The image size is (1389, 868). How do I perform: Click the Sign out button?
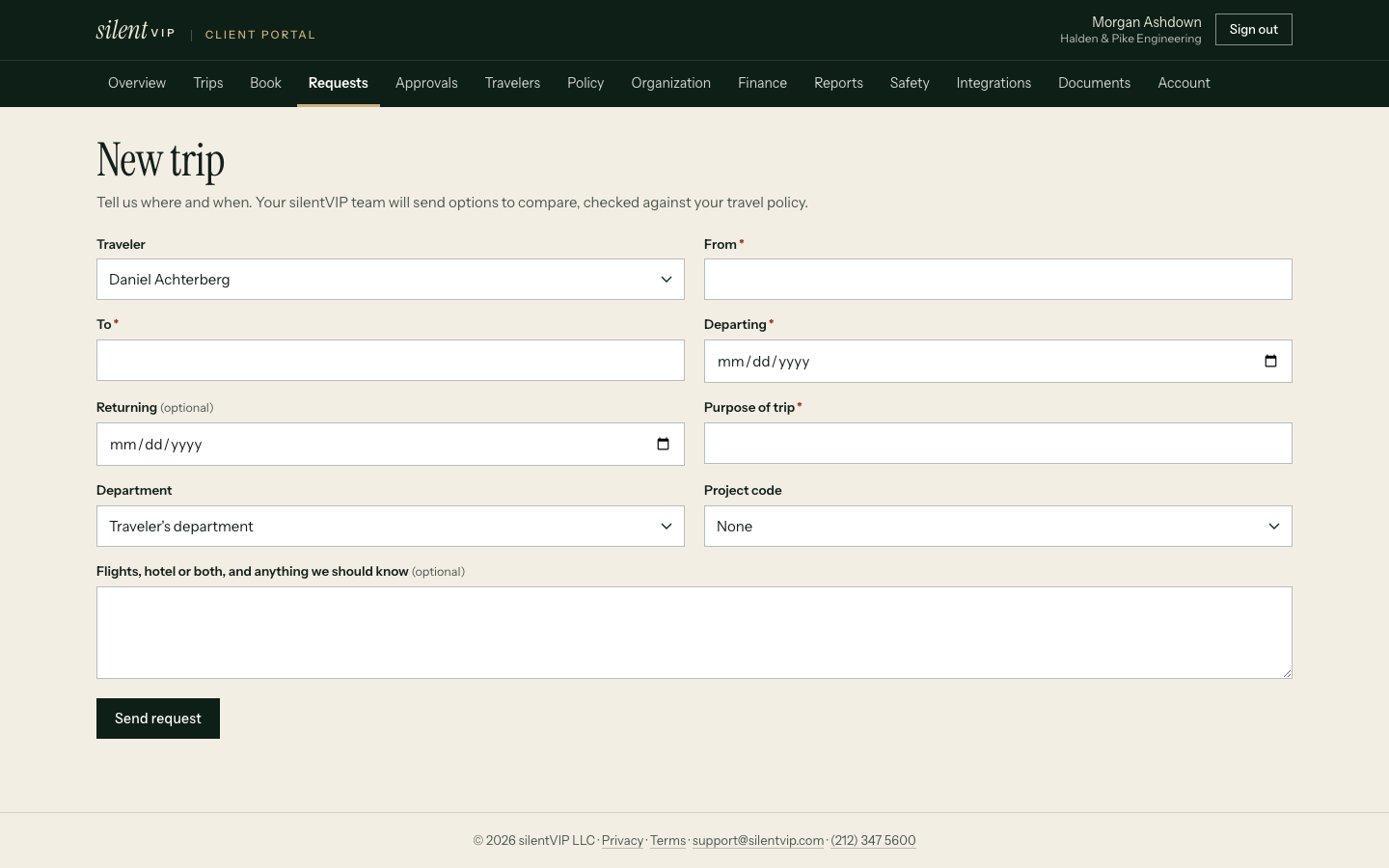coord(1254,30)
